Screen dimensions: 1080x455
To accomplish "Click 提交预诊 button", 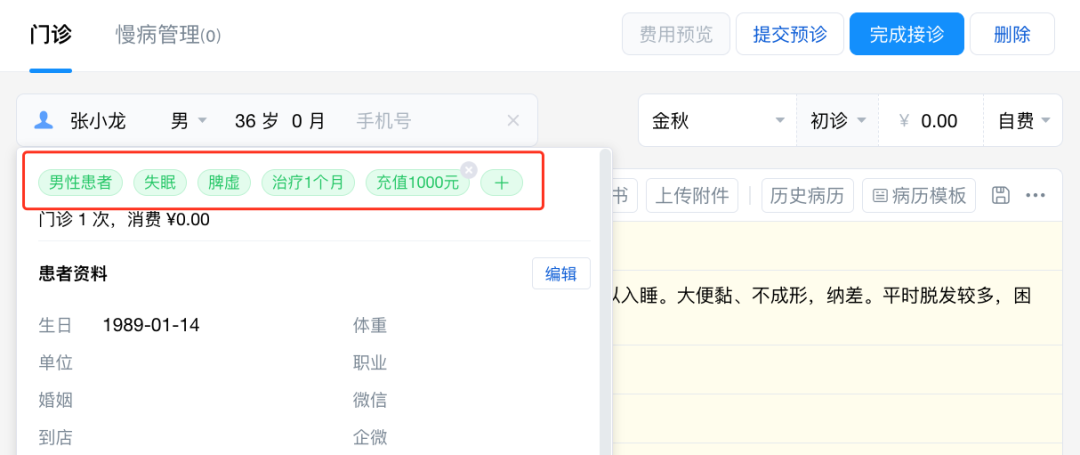I will click(789, 34).
